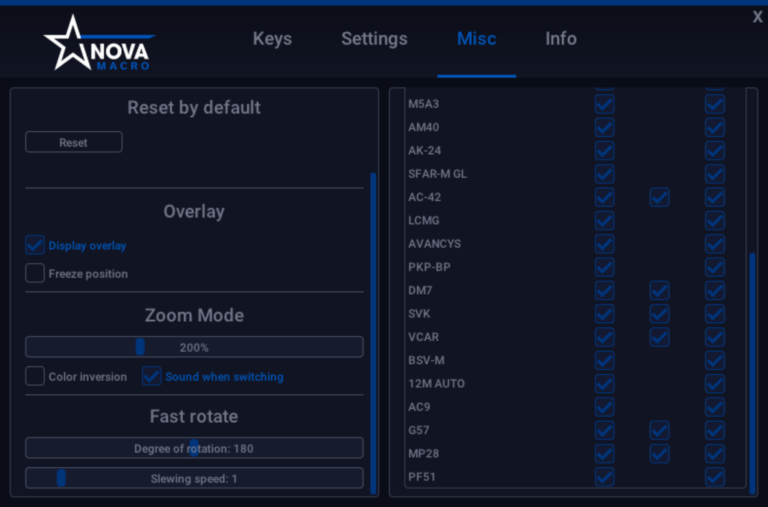This screenshot has height=507, width=768.
Task: Select the SVK weapon name
Action: [419, 314]
